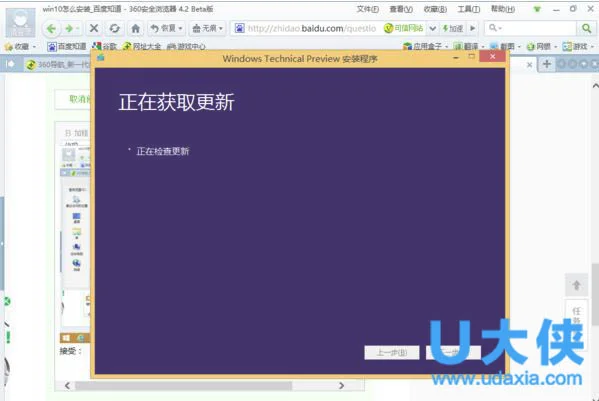
Task: Go to the home page icon
Action: pyautogui.click(x=135, y=28)
